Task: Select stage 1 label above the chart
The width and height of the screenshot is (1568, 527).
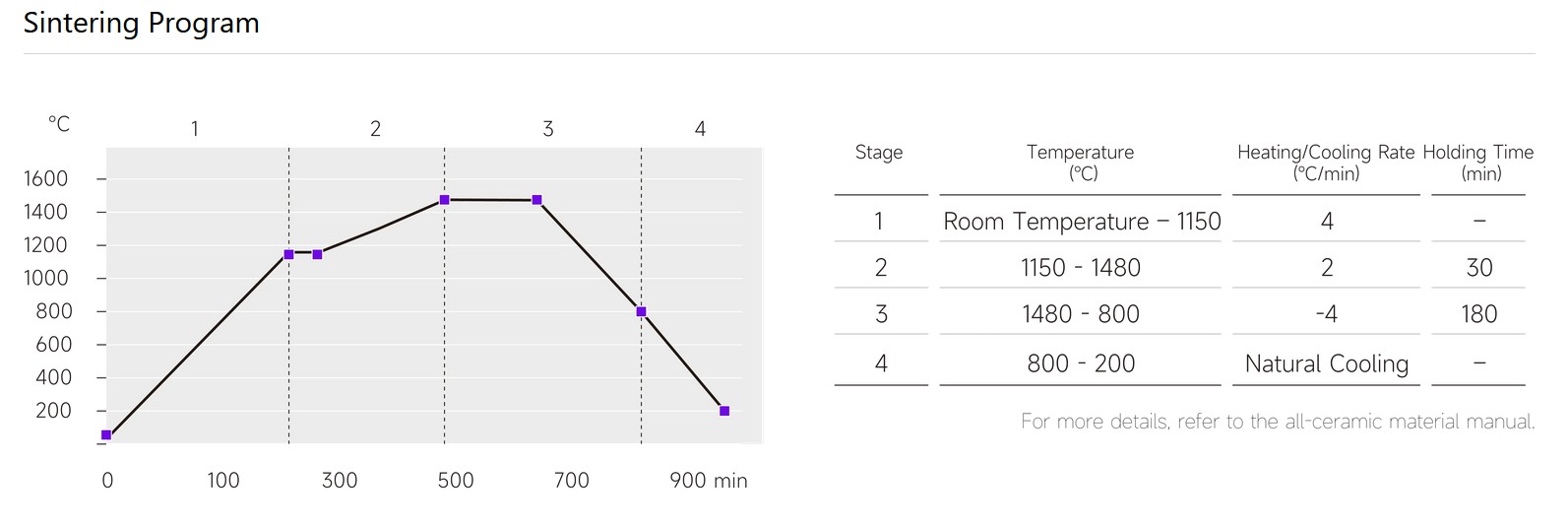Action: coord(195,129)
